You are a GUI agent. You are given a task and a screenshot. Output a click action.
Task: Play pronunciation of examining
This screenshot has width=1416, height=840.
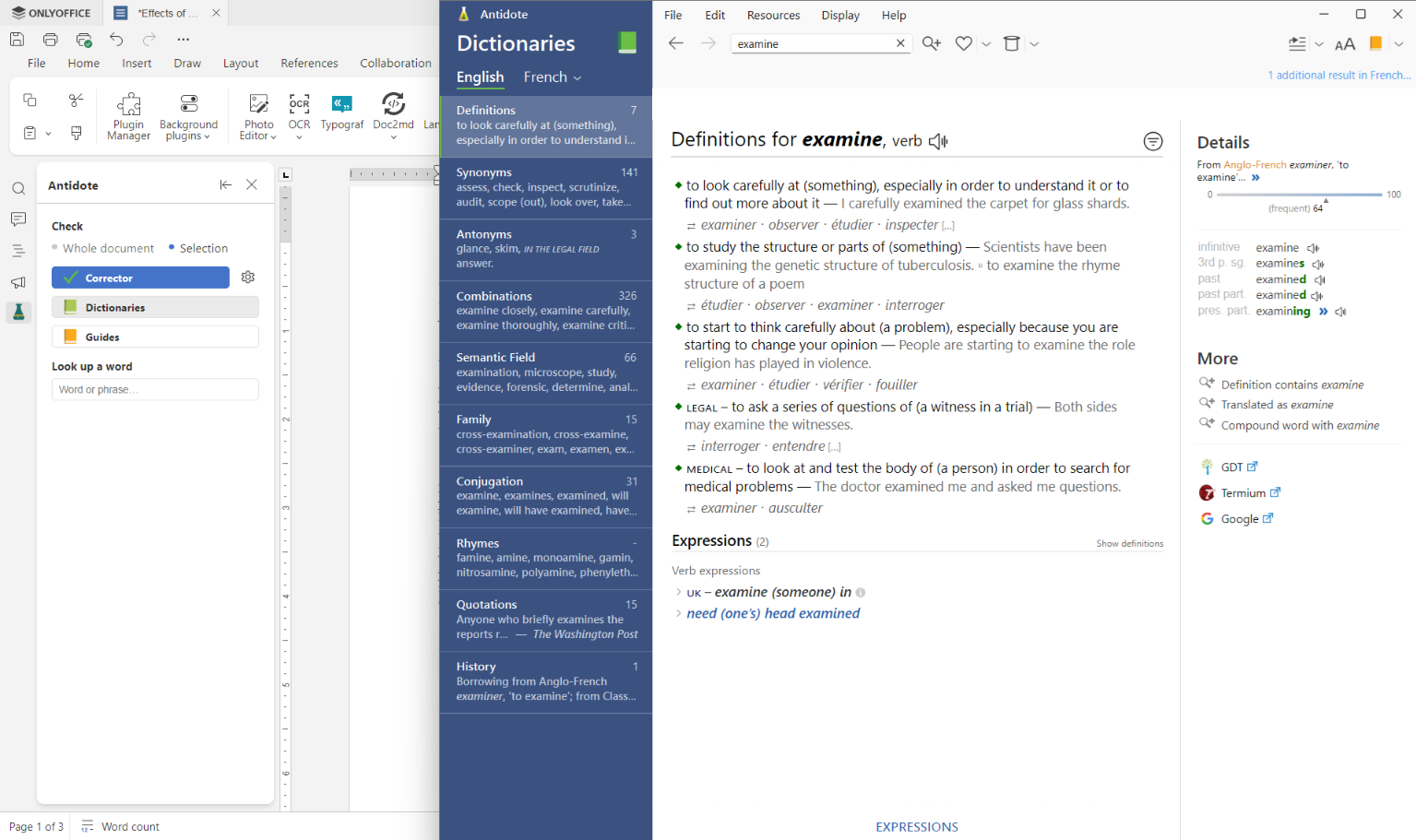(x=1340, y=312)
